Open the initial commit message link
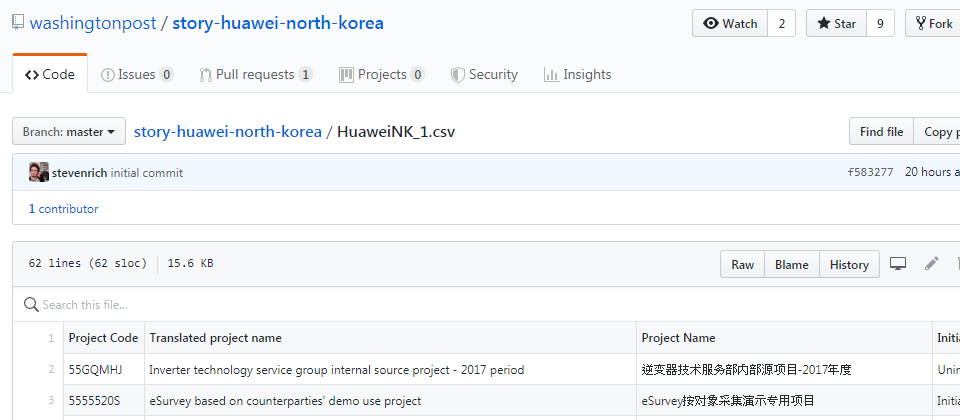 click(146, 173)
